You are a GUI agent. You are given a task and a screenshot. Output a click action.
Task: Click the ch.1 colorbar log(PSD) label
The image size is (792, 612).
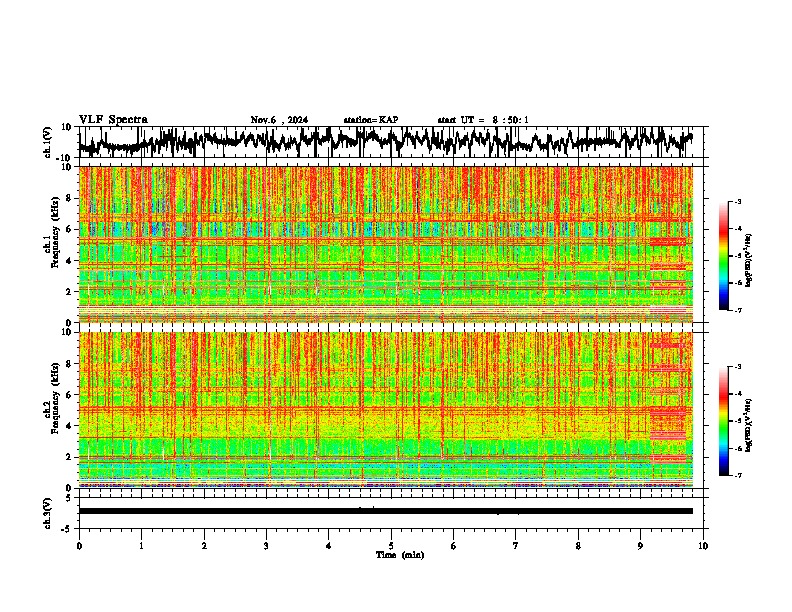point(749,261)
